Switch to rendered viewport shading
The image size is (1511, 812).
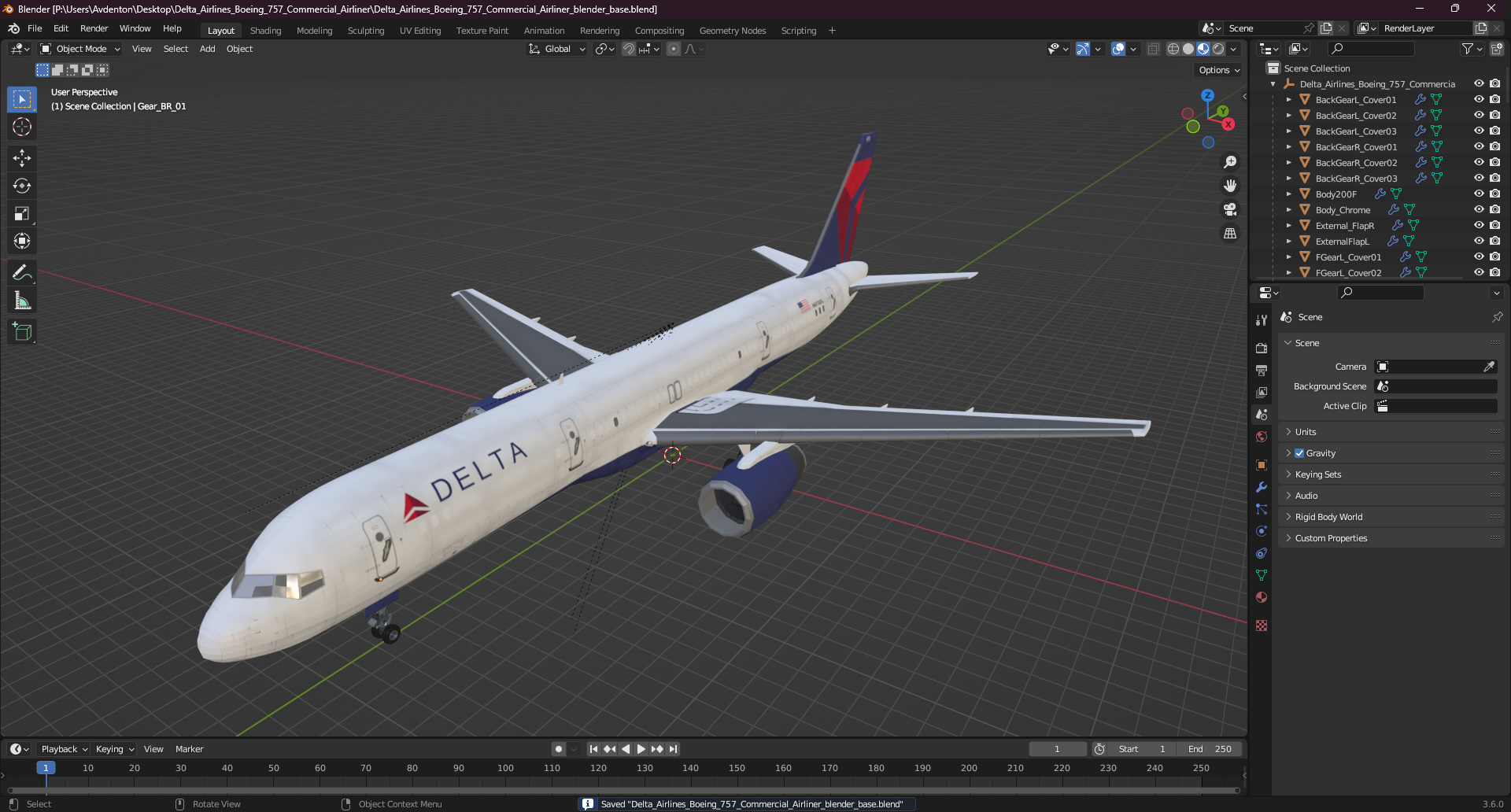[1218, 49]
